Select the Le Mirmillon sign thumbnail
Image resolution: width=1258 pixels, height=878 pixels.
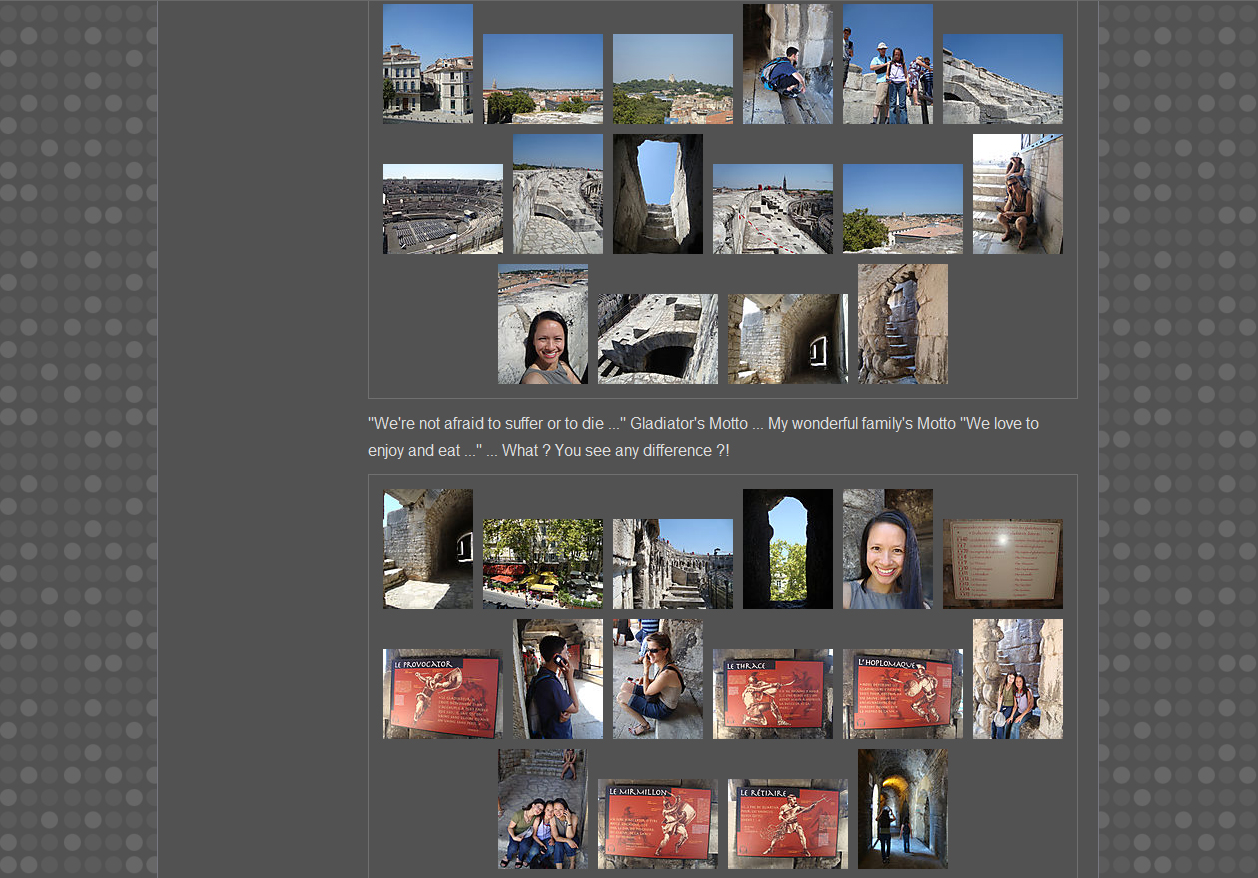(657, 823)
